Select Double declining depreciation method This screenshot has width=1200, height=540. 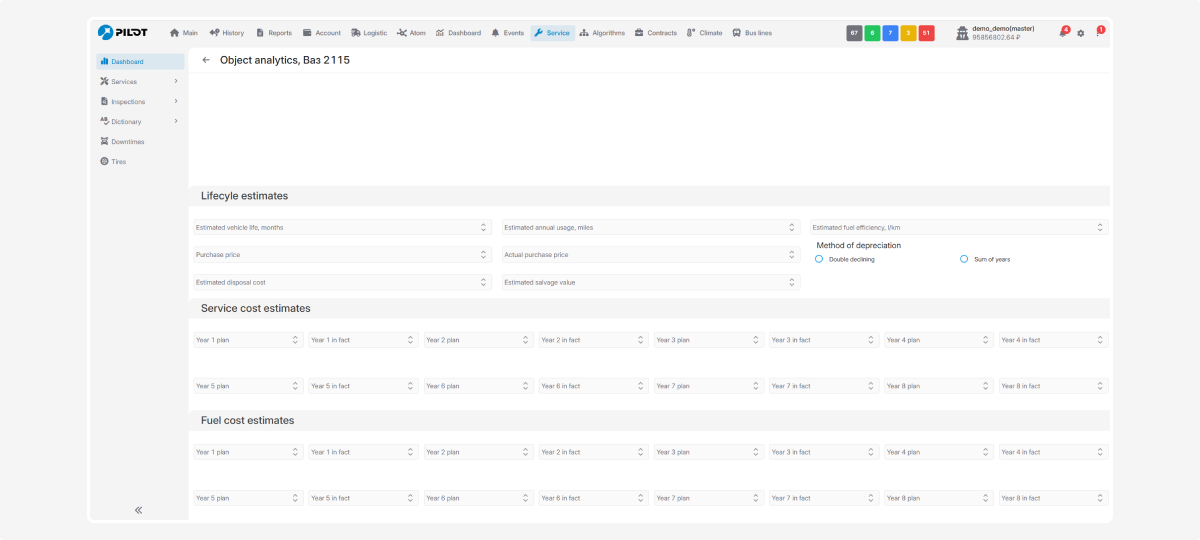[x=819, y=259]
